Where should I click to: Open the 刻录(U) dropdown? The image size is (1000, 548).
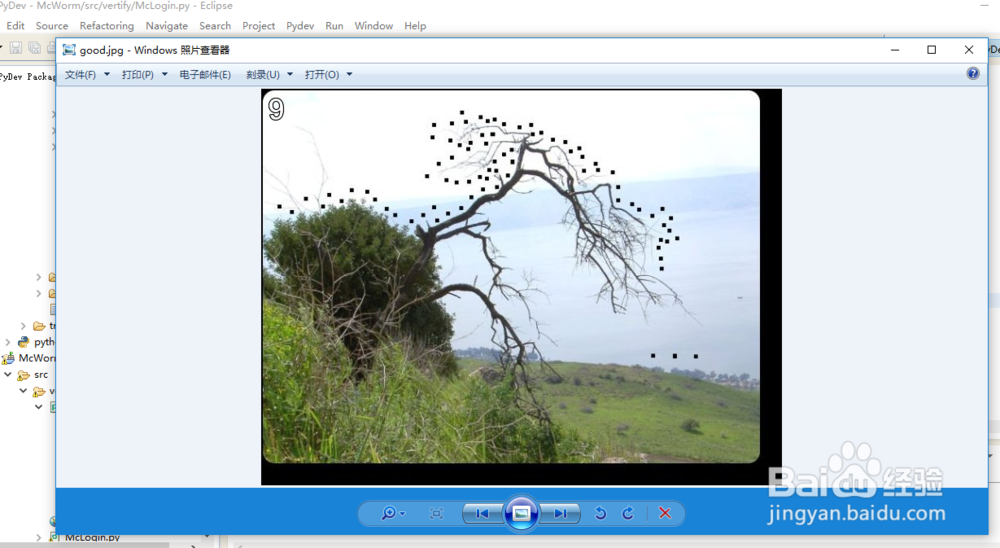click(x=269, y=75)
